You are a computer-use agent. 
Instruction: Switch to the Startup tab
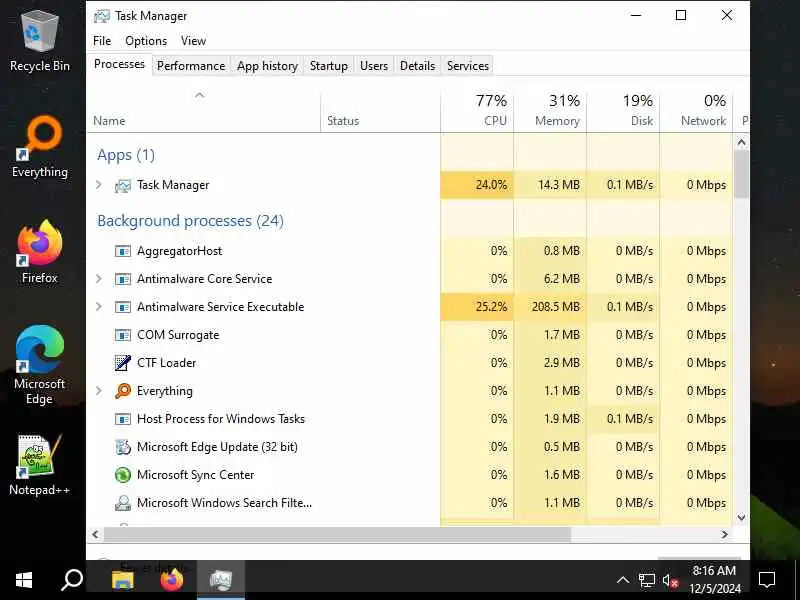point(329,66)
